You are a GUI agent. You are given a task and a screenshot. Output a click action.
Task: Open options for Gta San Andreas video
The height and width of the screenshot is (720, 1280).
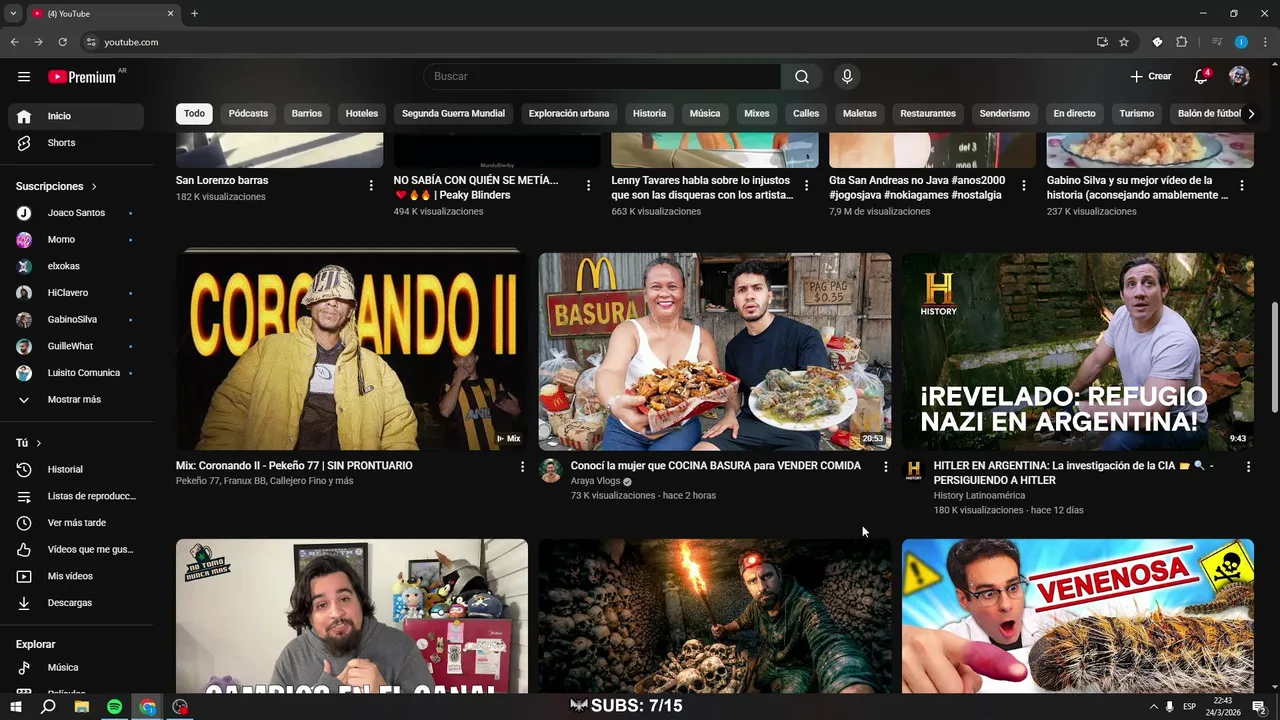[1024, 185]
